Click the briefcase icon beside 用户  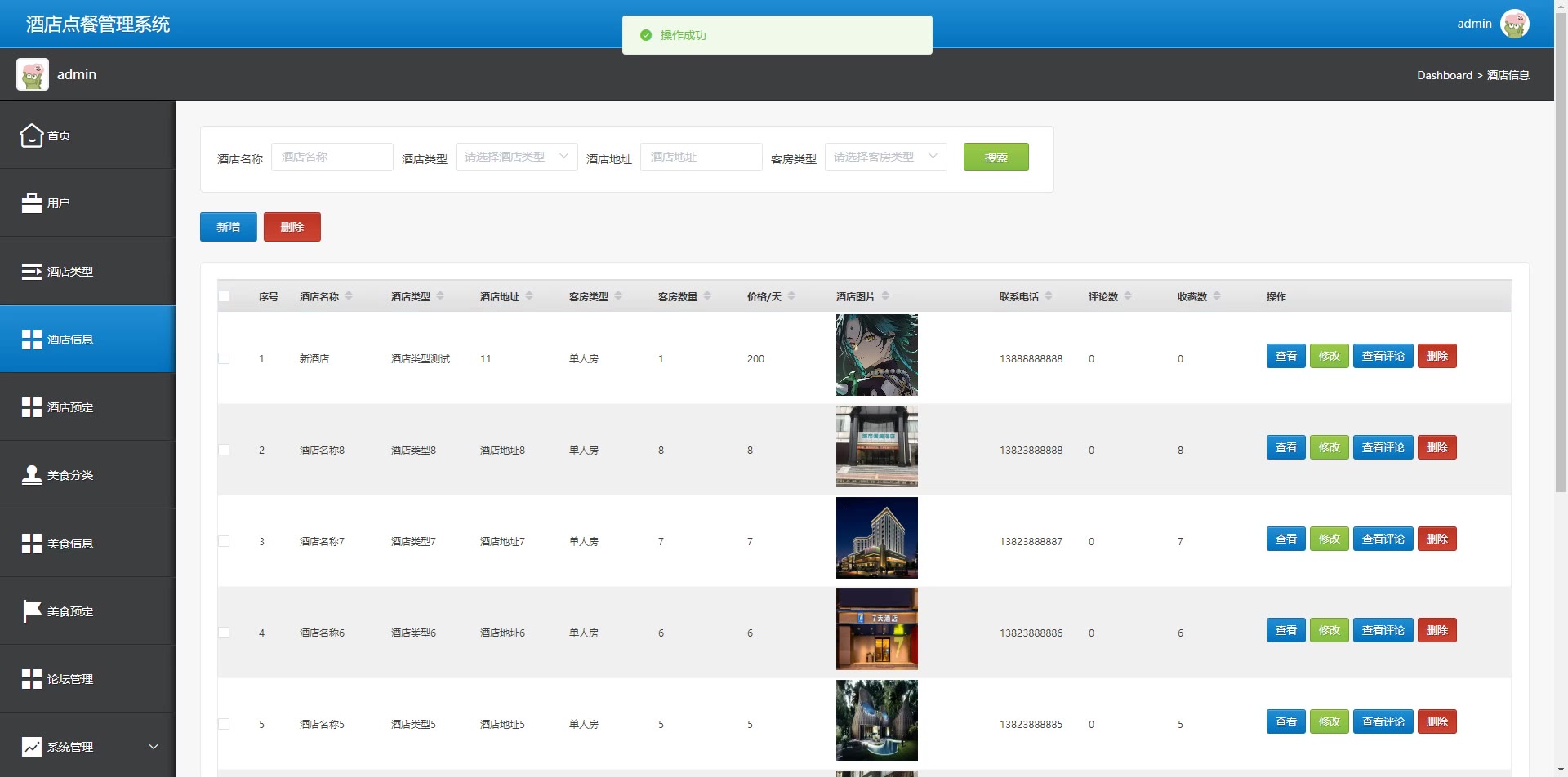31,203
